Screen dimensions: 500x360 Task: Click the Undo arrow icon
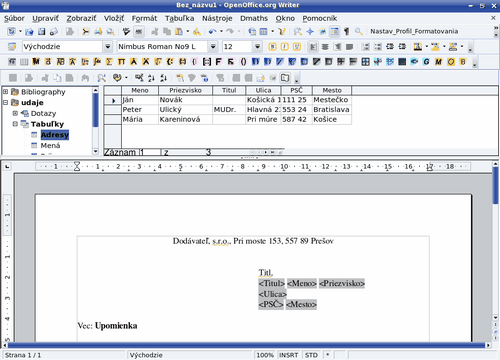pos(212,32)
